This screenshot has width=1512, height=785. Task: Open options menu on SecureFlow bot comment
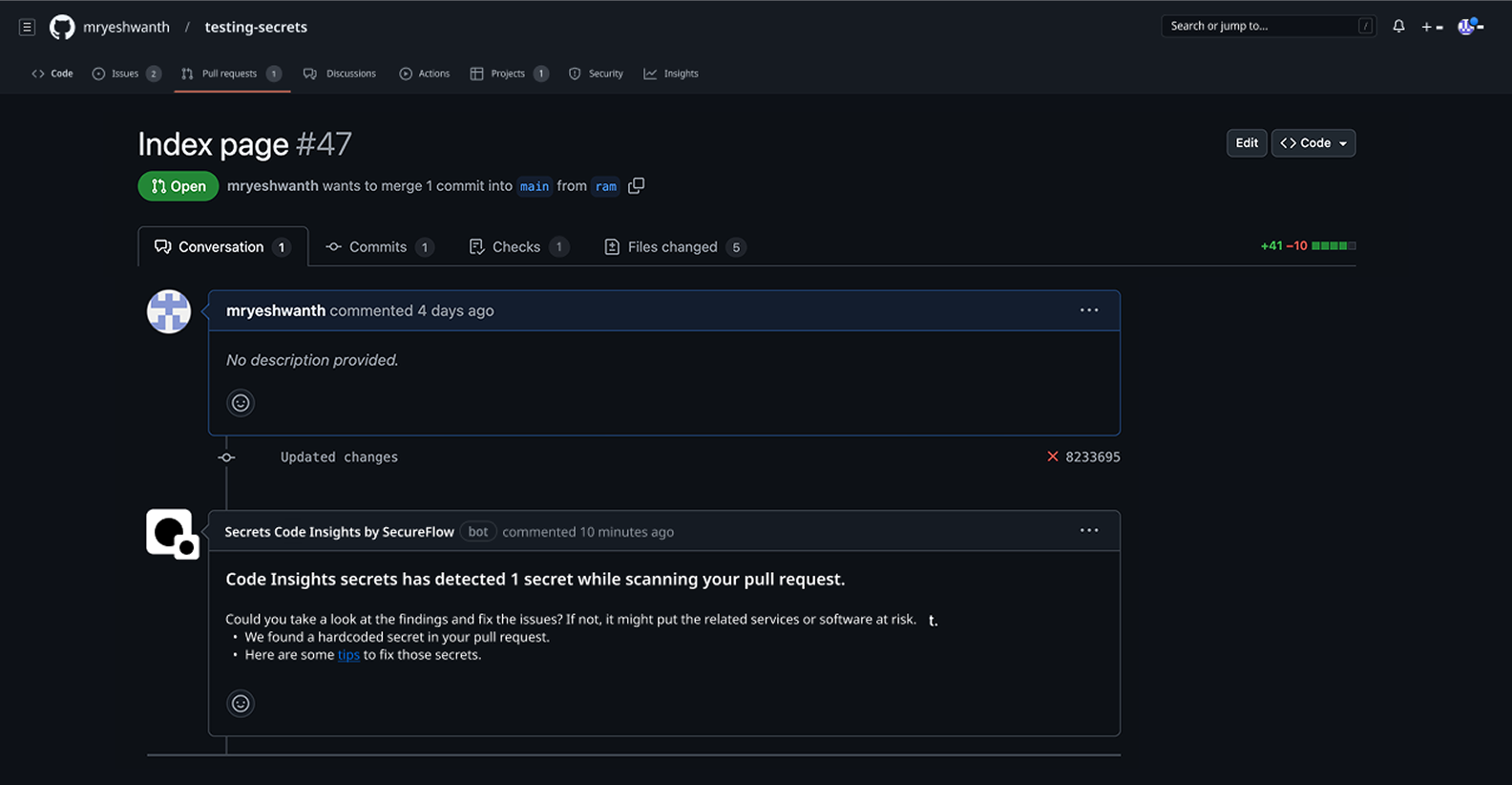tap(1089, 530)
